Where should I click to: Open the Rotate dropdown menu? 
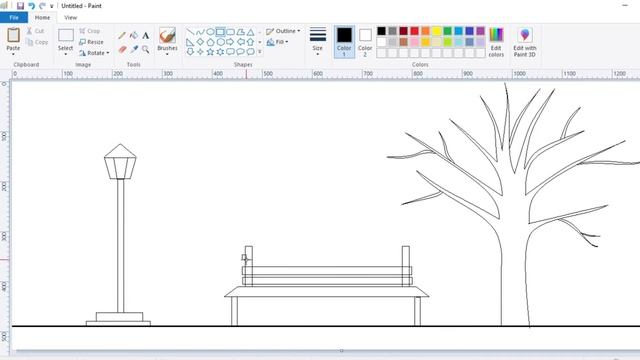click(94, 53)
